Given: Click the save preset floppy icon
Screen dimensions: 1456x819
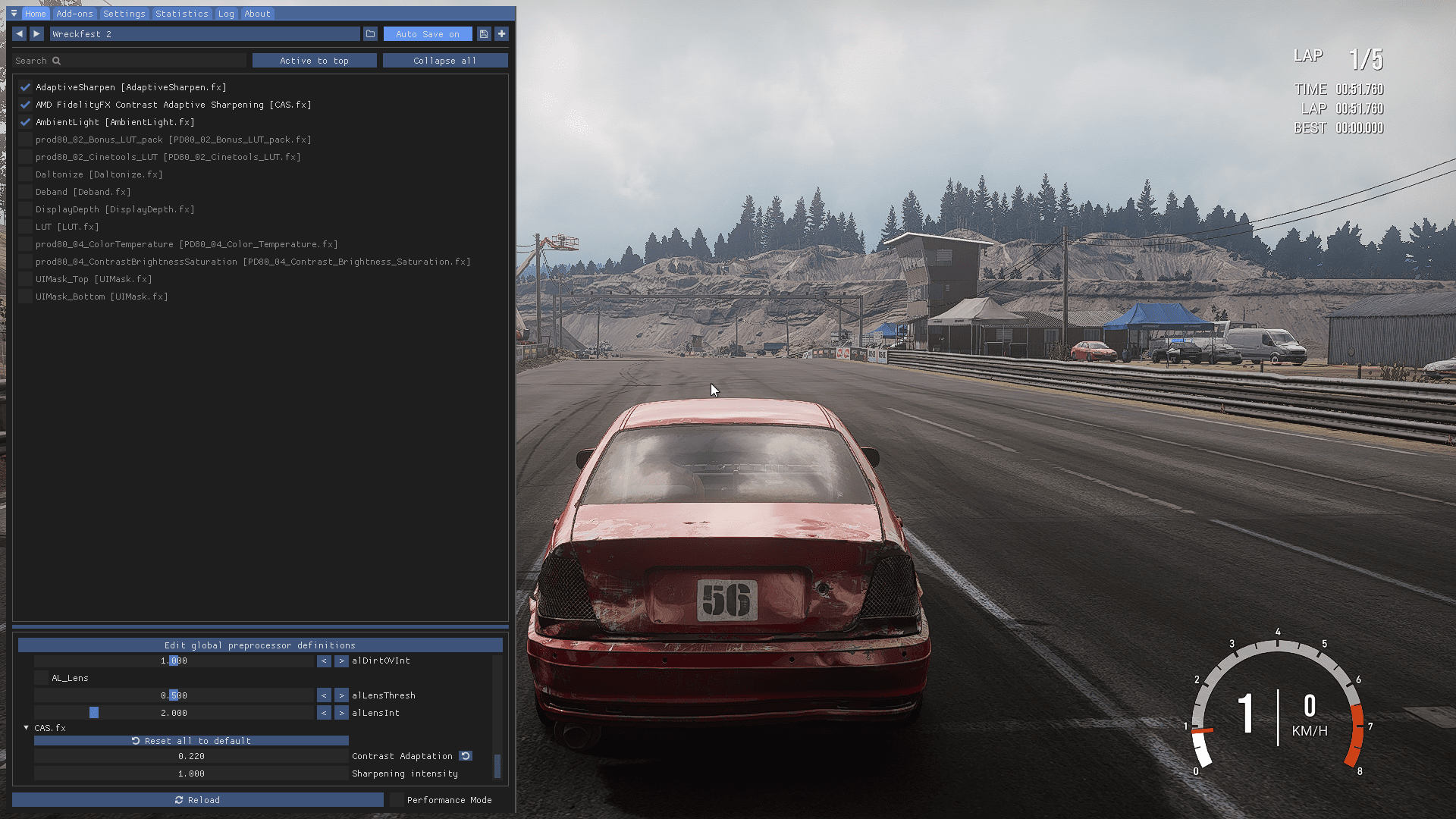Looking at the screenshot, I should 484,34.
